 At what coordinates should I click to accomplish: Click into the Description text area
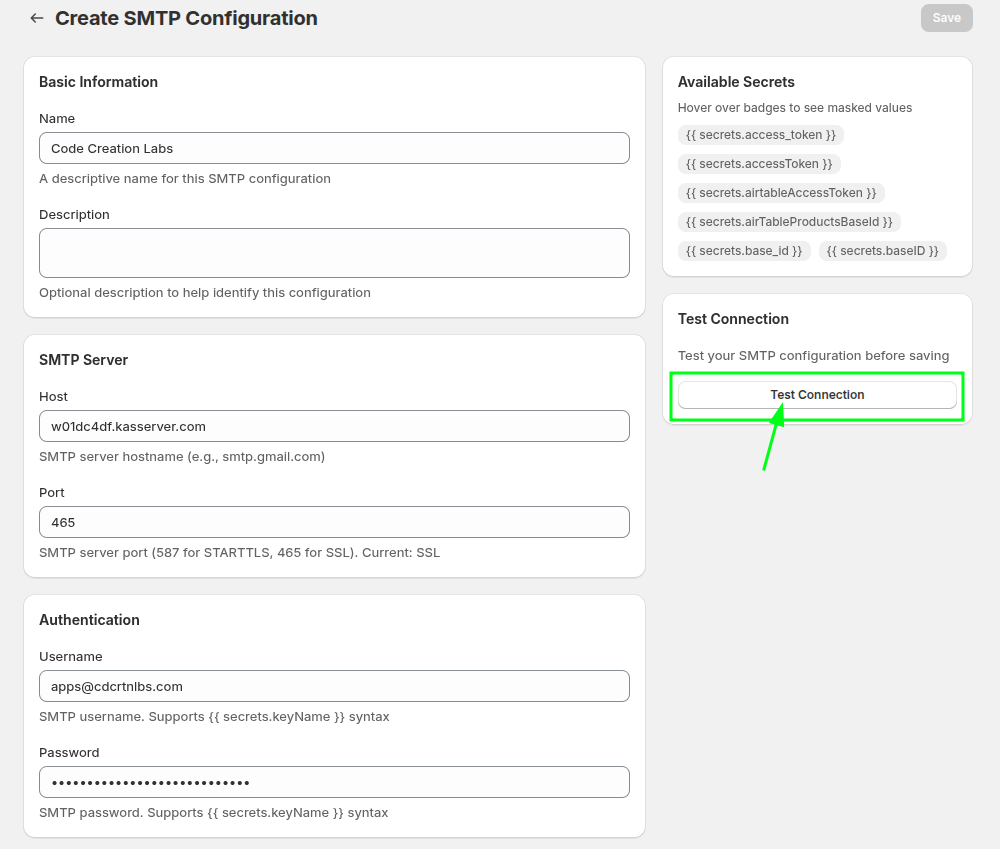point(334,253)
